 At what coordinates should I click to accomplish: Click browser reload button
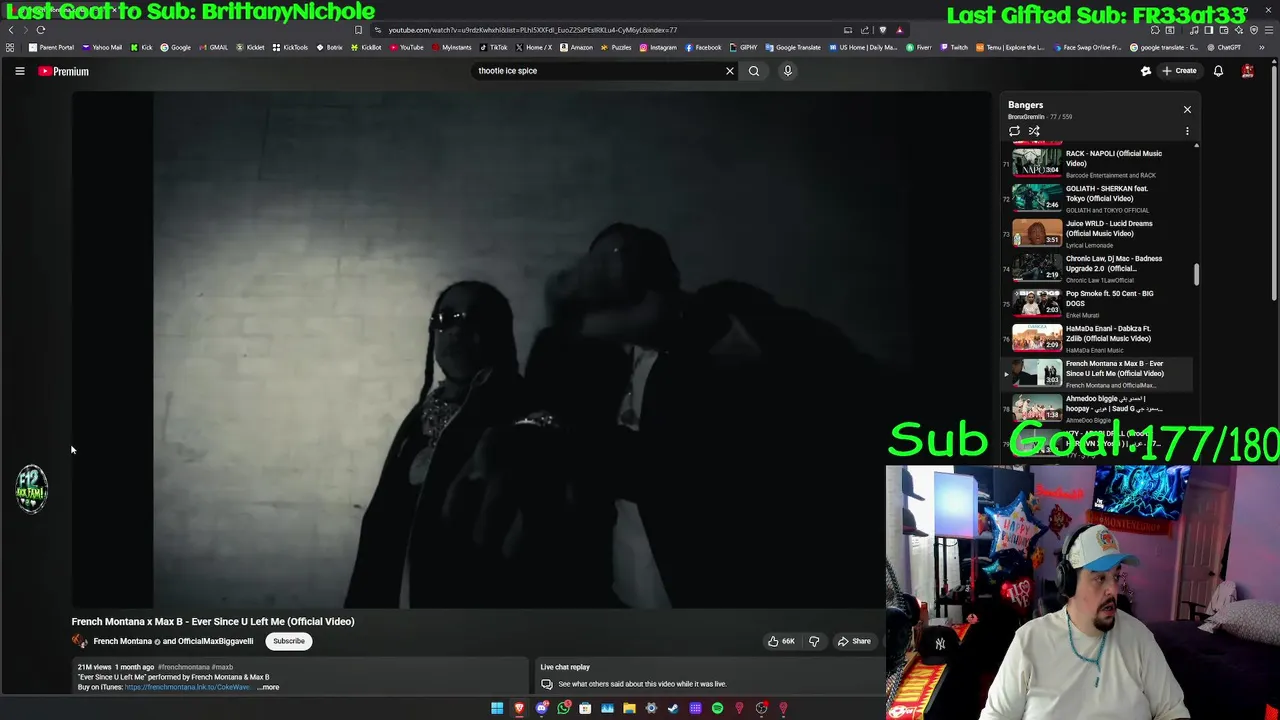pos(41,30)
